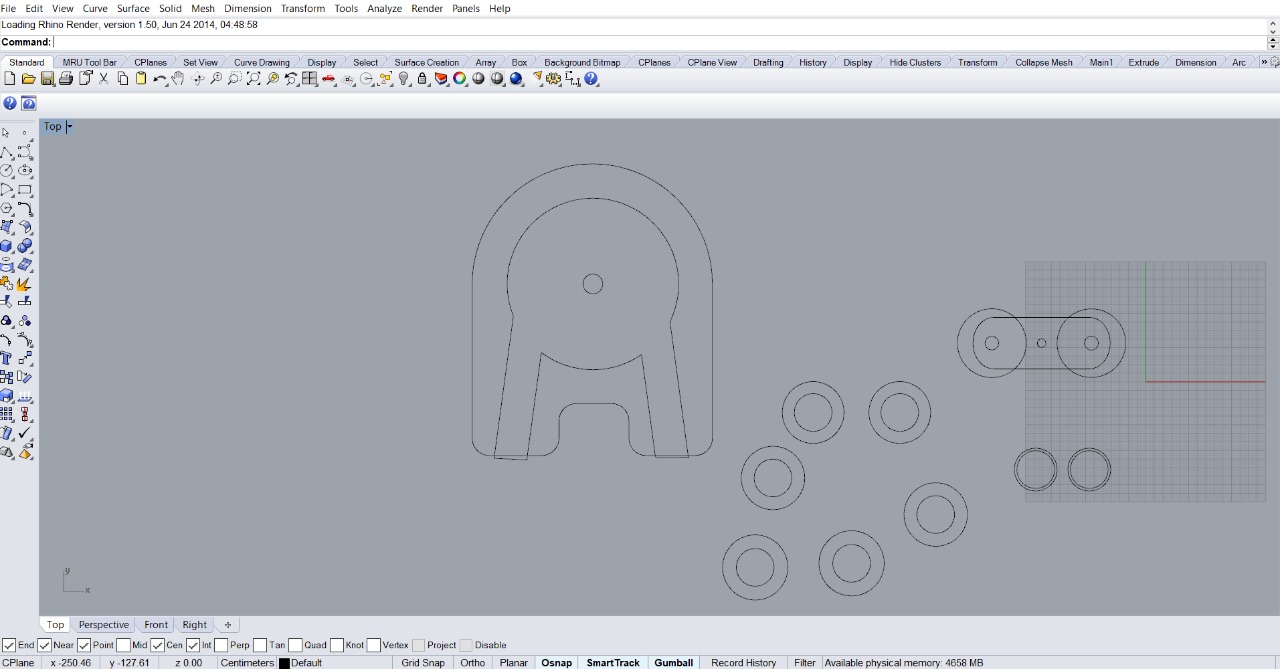
Task: Open the color wheel icon
Action: 460,79
